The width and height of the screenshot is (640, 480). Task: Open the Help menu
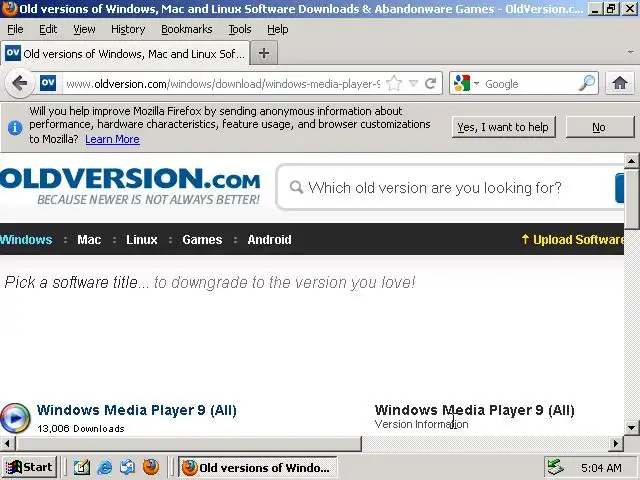278,29
